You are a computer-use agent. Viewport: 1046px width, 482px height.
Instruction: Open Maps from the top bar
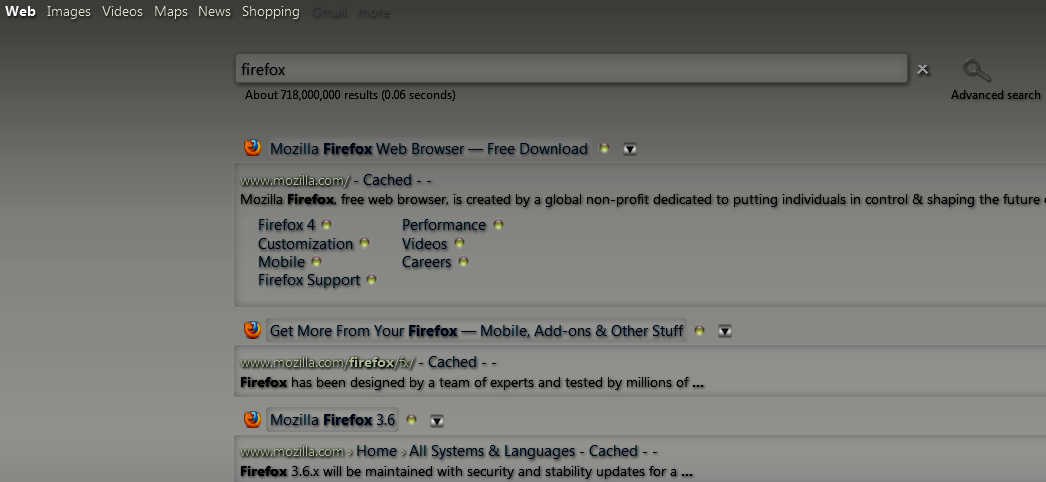pos(171,11)
